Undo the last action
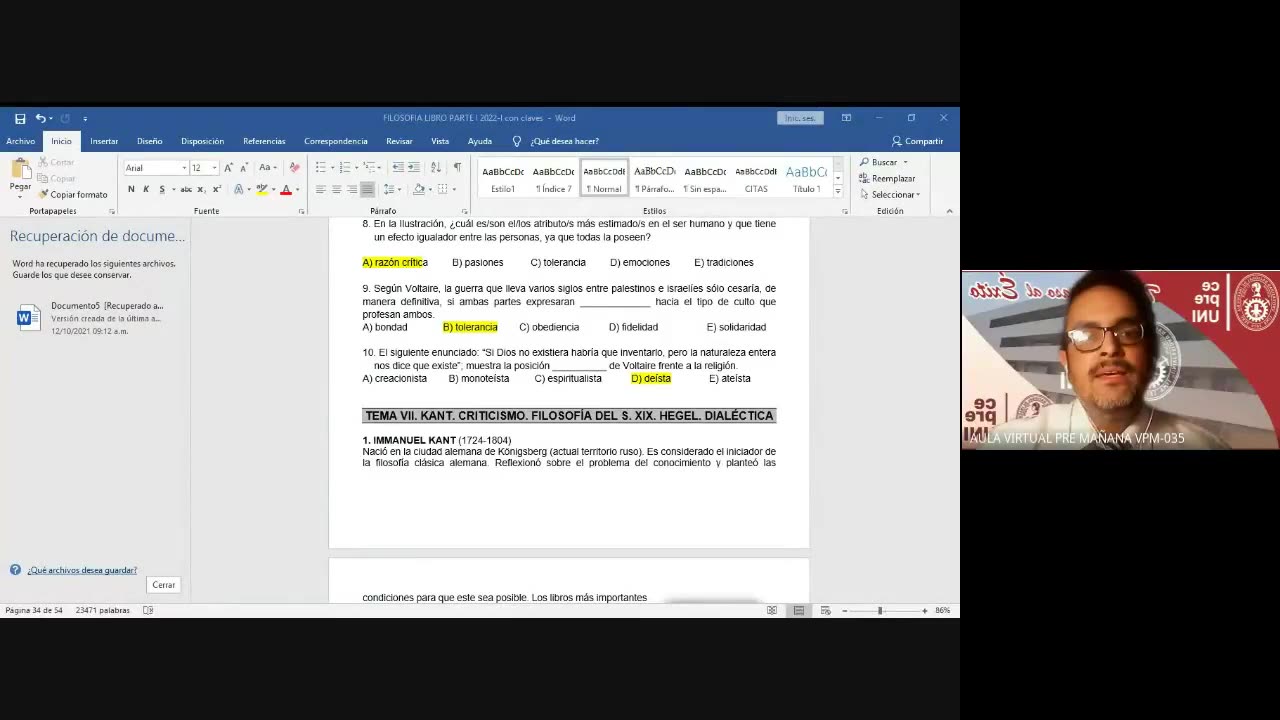 pyautogui.click(x=40, y=118)
